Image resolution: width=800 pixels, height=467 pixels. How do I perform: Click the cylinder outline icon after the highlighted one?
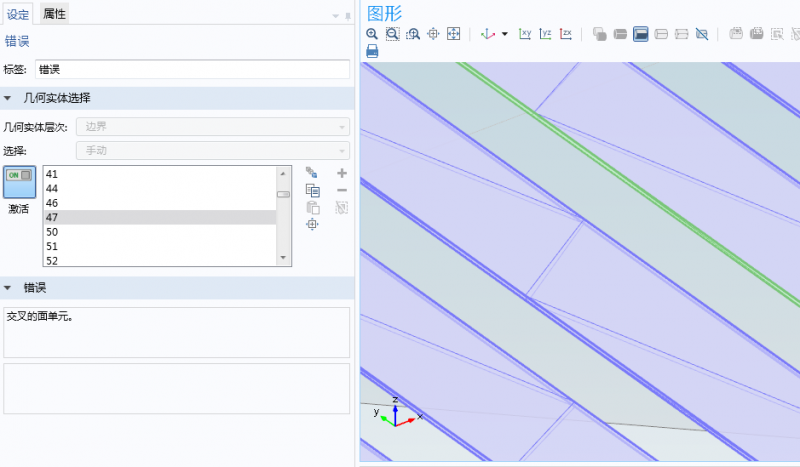pos(661,34)
